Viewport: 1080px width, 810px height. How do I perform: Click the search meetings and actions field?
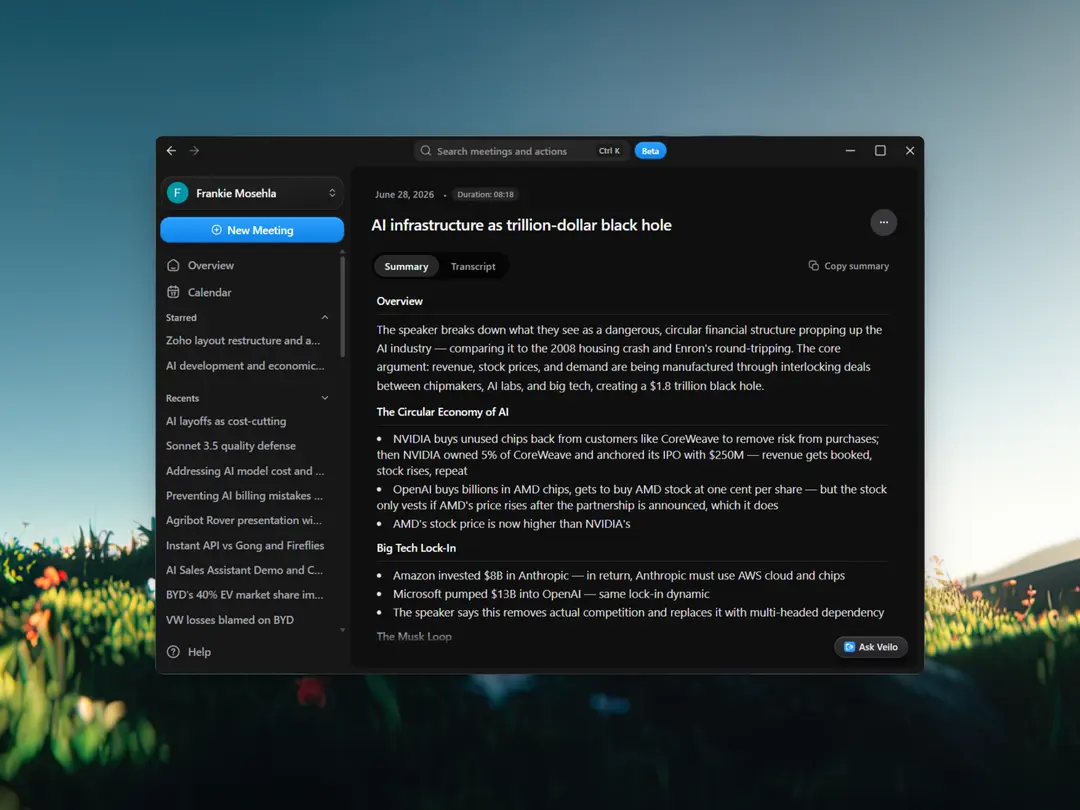point(522,151)
